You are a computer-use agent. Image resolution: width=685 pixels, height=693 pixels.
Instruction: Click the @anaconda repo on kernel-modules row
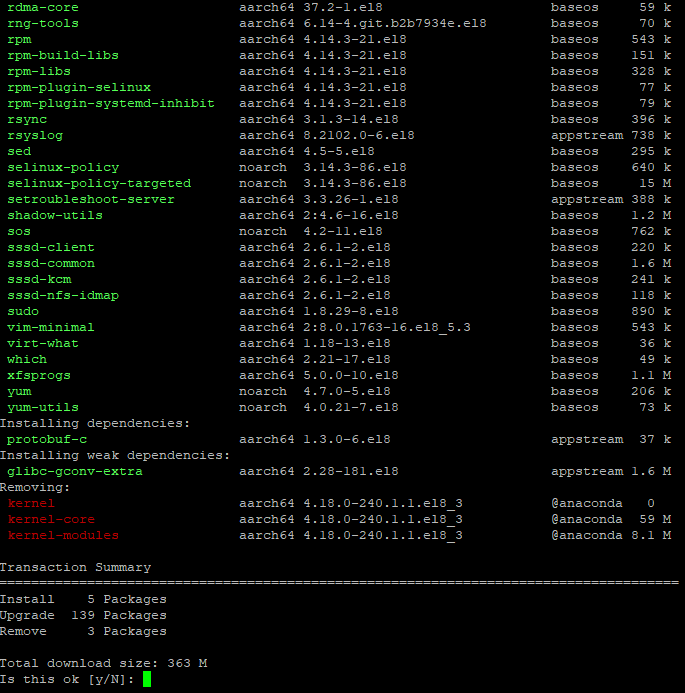tap(587, 535)
